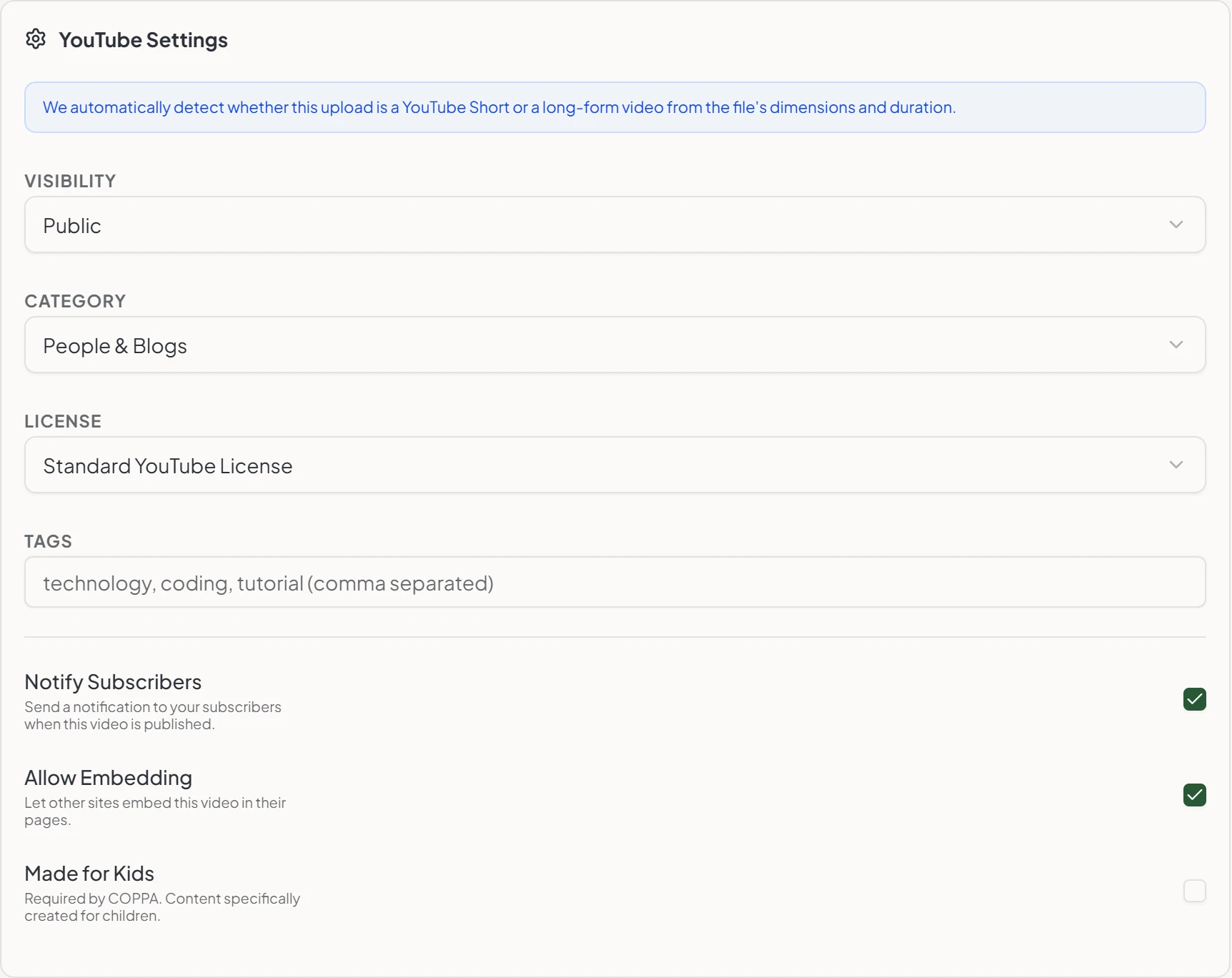The height and width of the screenshot is (978, 1232).
Task: Disable the Allow Embedding checkbox
Action: pyautogui.click(x=1194, y=795)
